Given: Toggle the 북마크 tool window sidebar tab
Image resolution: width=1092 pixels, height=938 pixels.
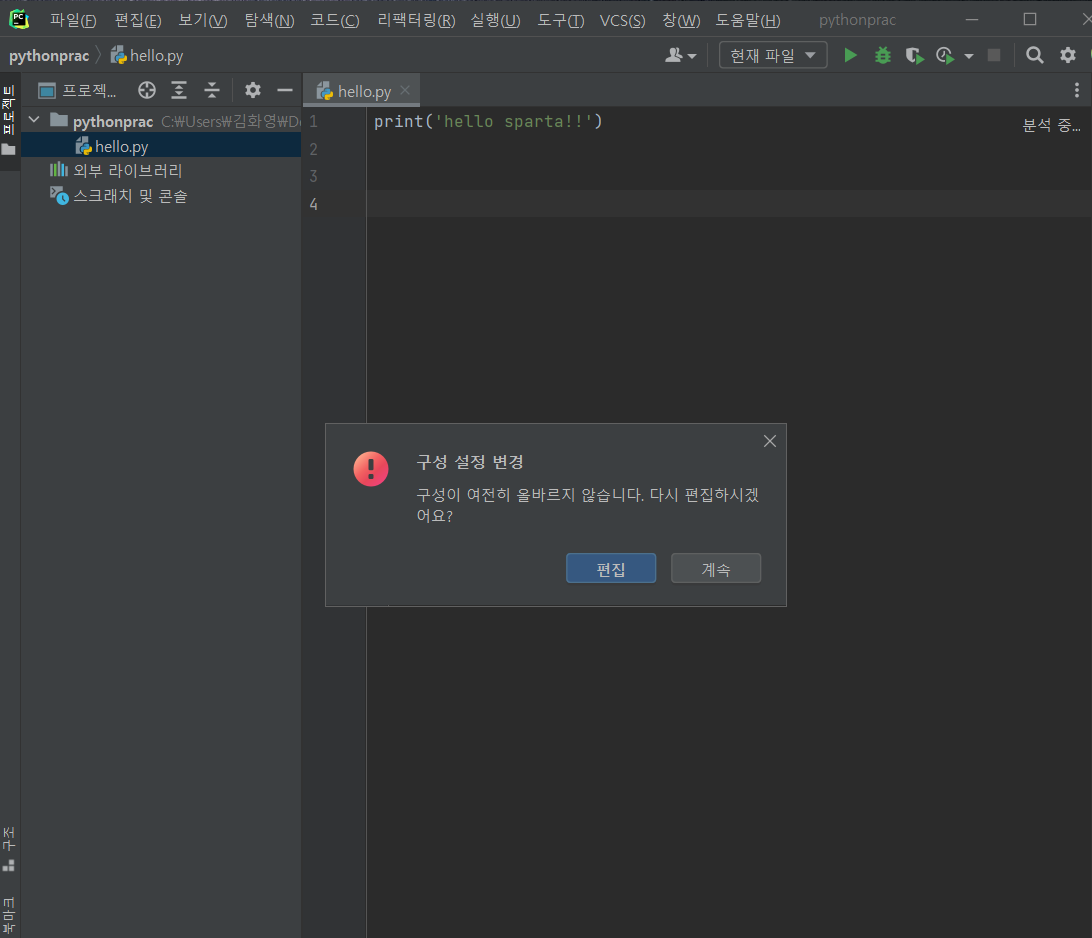Looking at the screenshot, I should [9, 916].
